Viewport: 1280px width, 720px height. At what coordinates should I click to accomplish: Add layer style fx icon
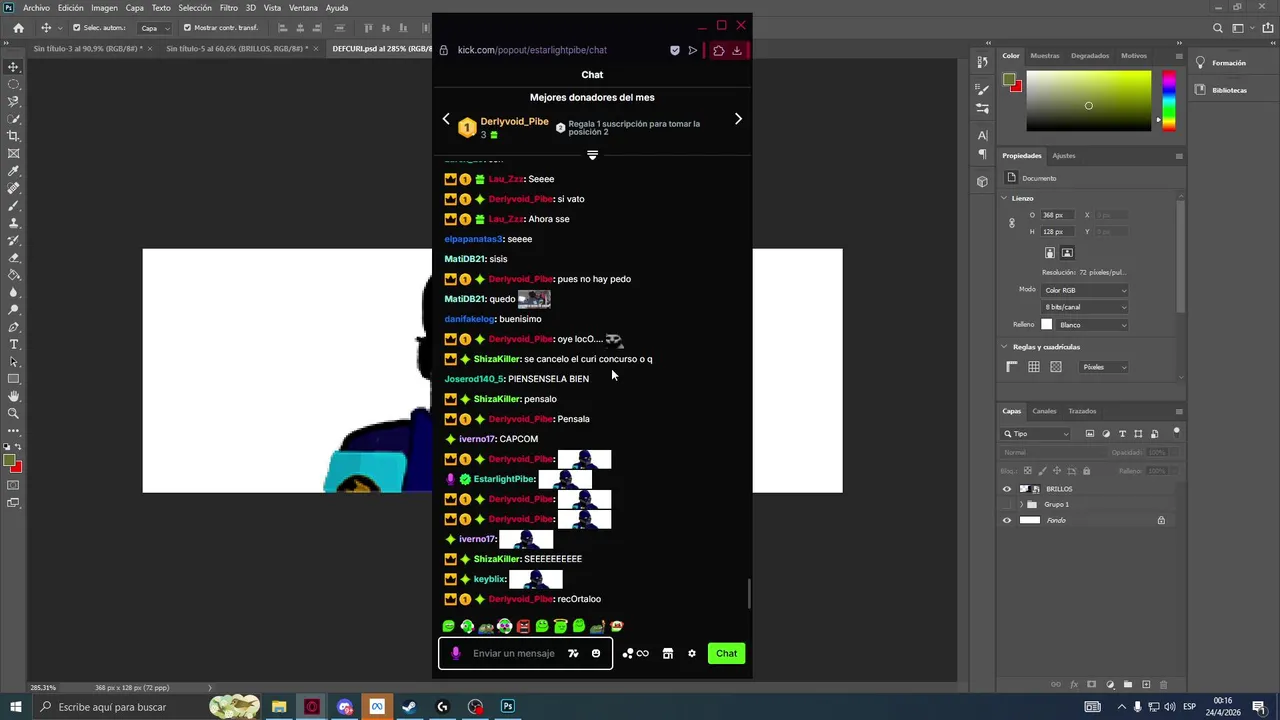(1074, 685)
